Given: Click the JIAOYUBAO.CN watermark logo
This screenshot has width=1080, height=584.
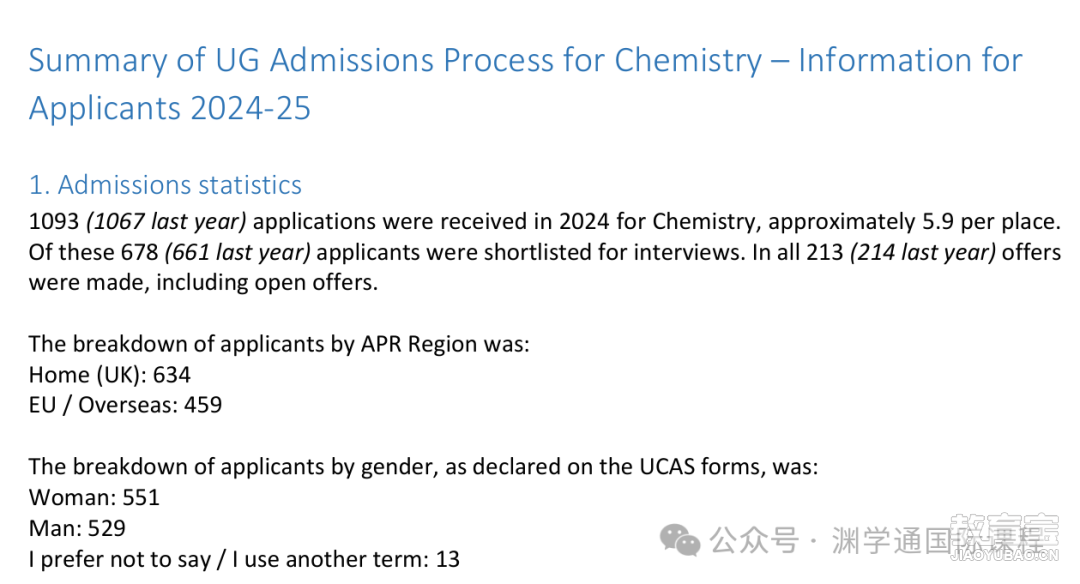Looking at the screenshot, I should [x=1004, y=538].
